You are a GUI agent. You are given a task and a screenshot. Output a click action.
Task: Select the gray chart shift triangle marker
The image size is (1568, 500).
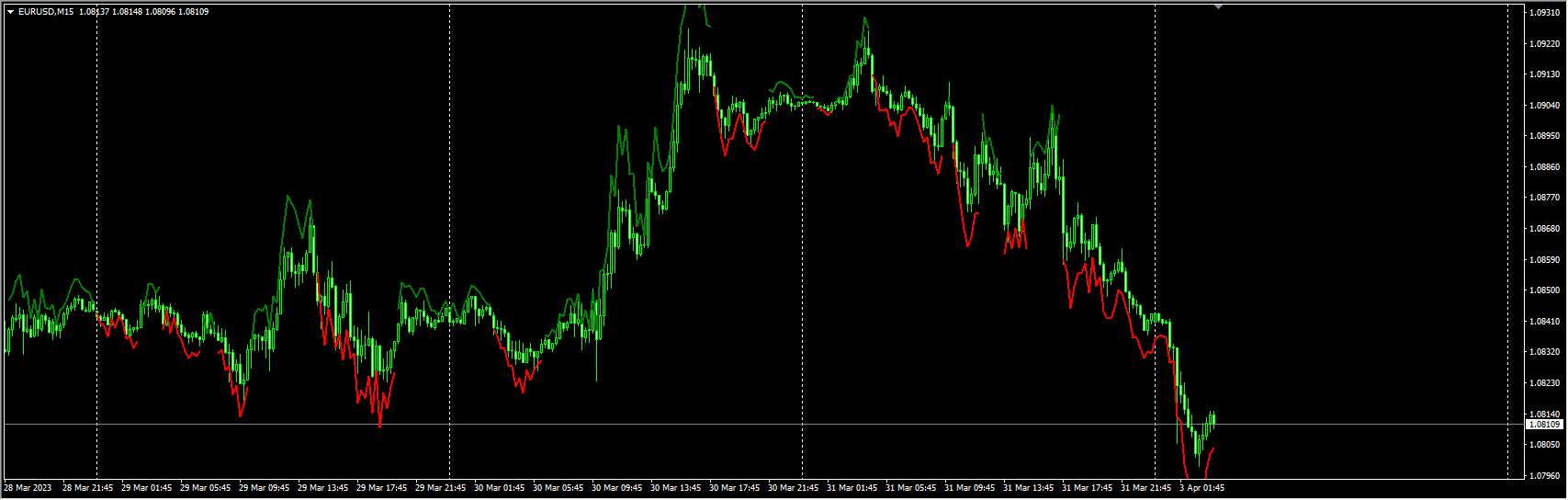1218,6
